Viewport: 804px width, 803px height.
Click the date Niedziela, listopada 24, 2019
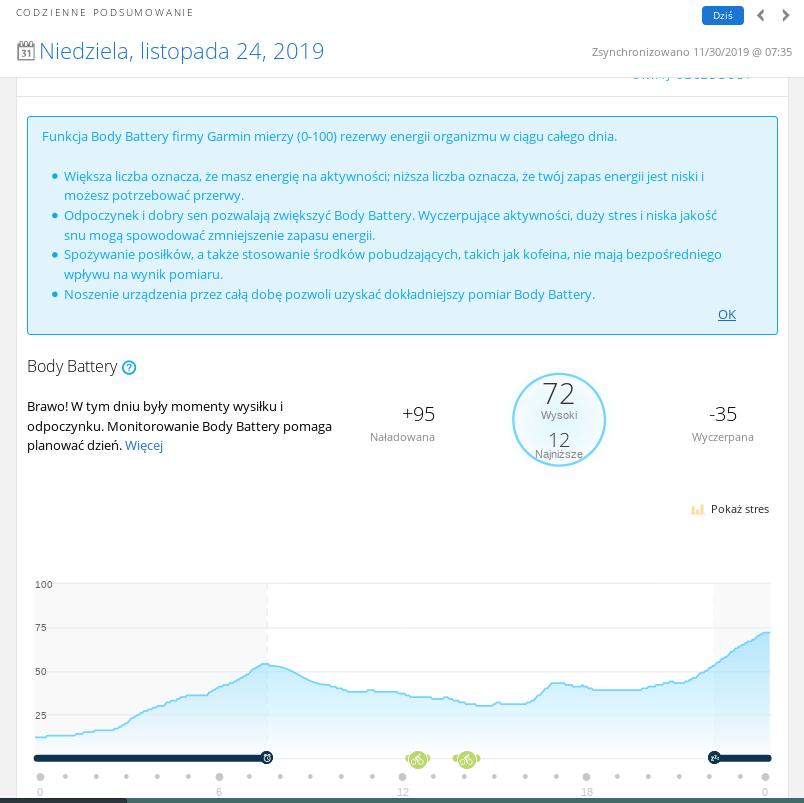182,51
